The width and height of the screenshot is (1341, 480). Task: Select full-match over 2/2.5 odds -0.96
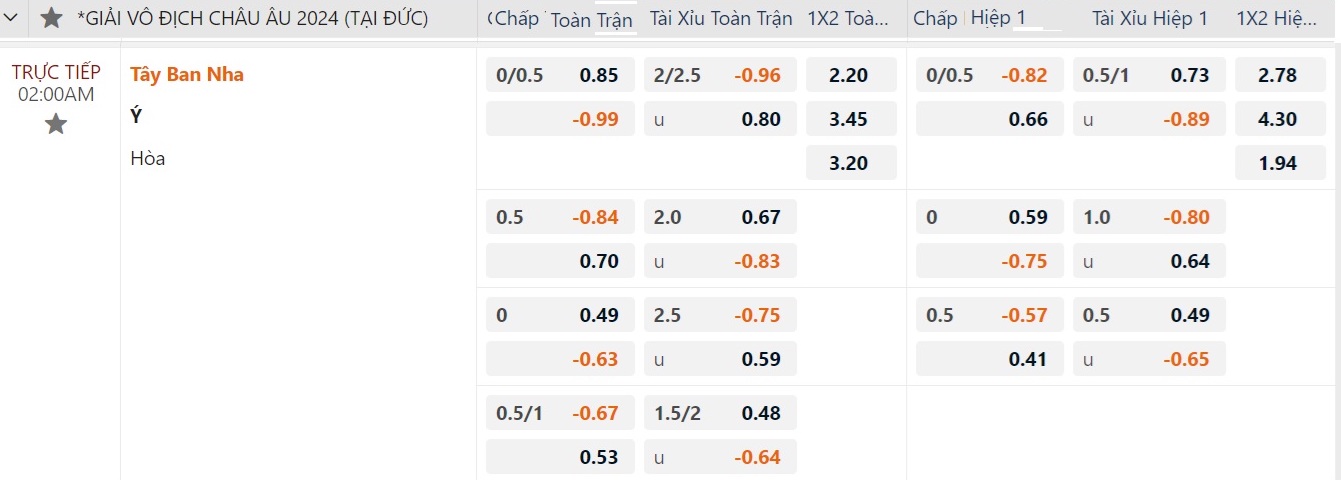click(720, 75)
